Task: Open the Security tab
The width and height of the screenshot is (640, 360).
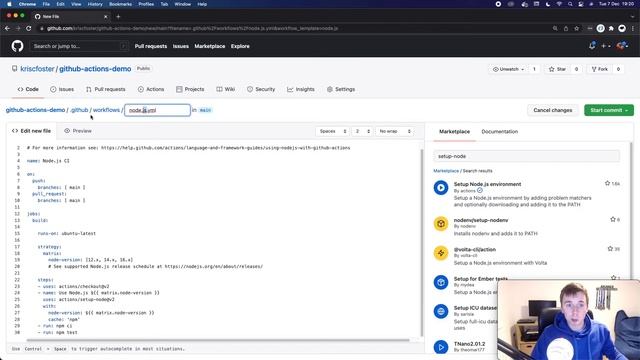Action: pos(261,89)
